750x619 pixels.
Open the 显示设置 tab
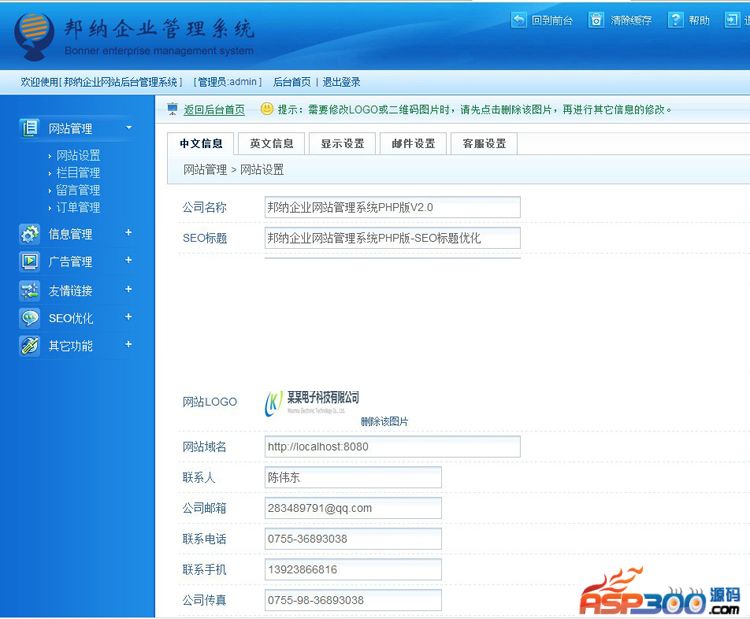click(342, 144)
